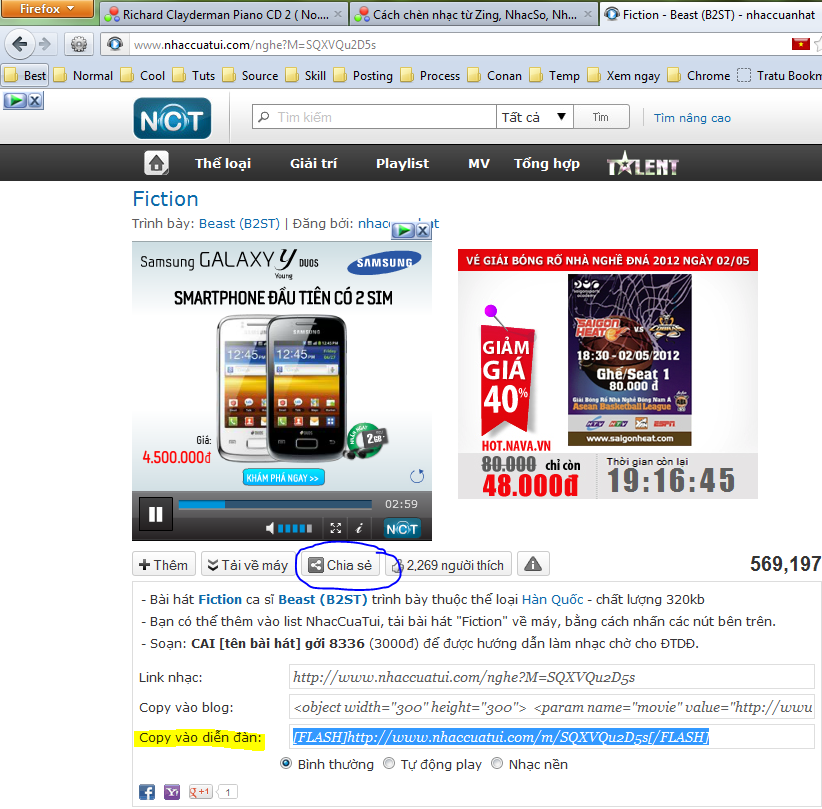Open the Tổng hợp menu

(x=547, y=164)
